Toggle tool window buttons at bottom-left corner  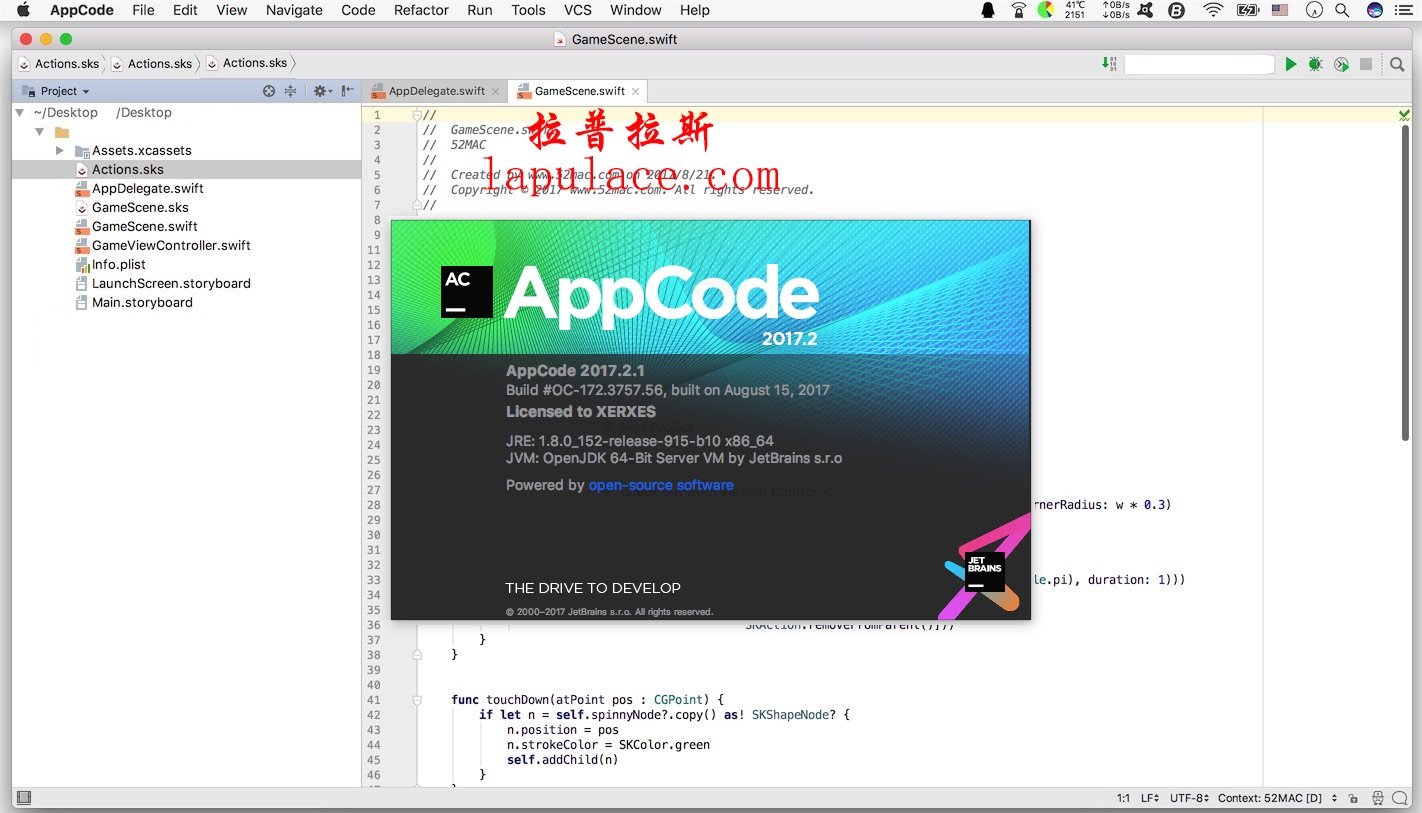pos(24,798)
